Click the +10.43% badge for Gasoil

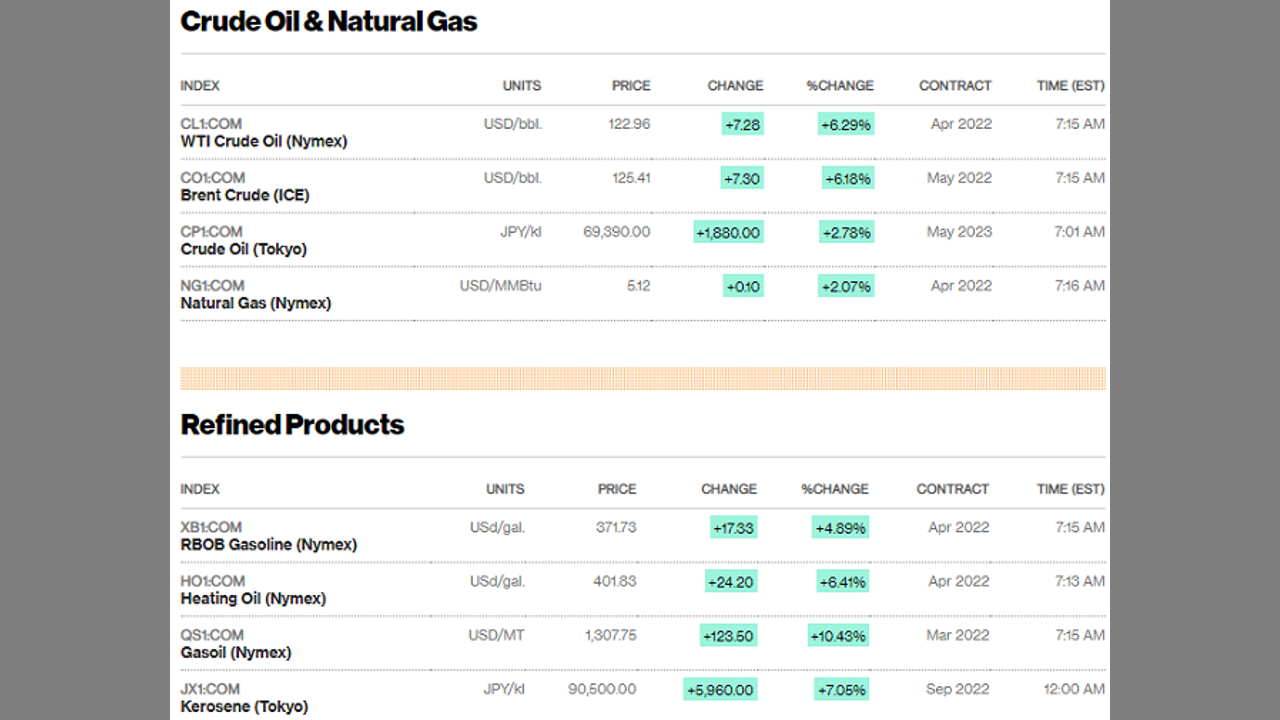coord(838,636)
